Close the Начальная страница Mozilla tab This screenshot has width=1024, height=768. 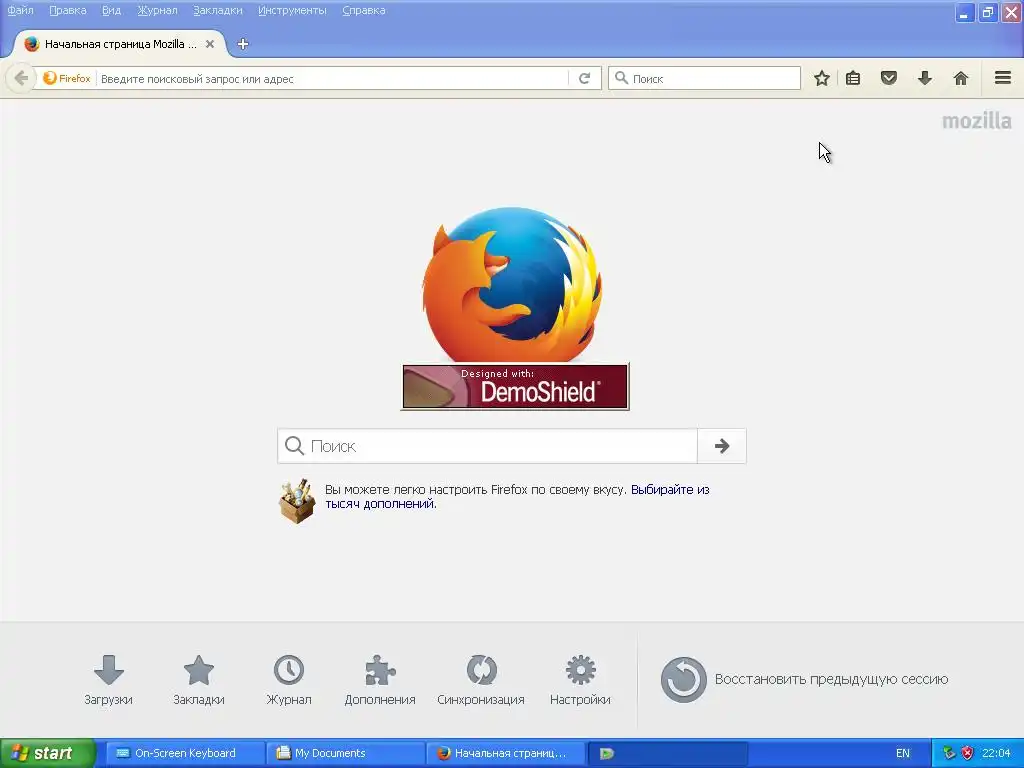click(x=210, y=44)
